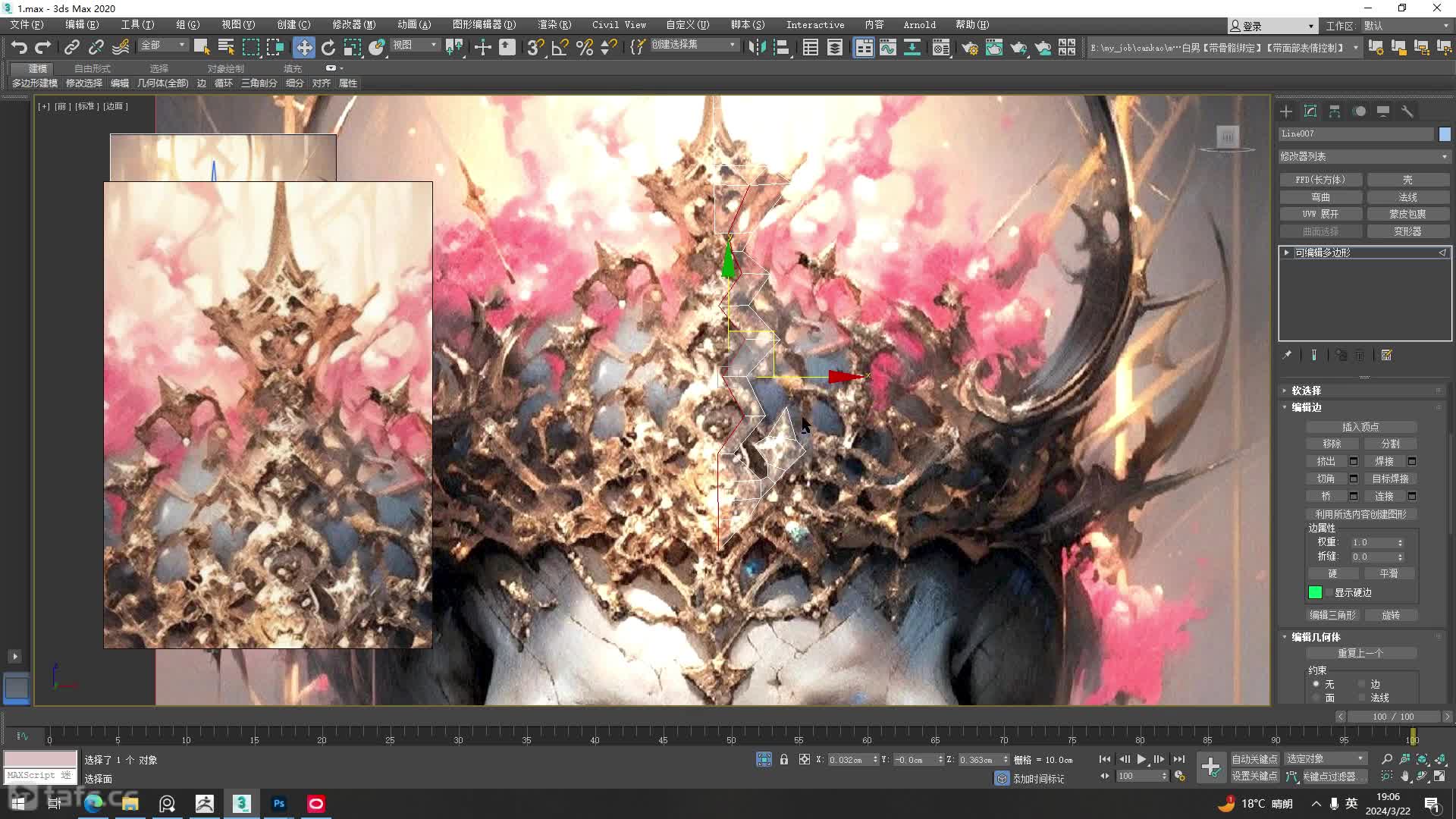Toggle the 自动关键点 auto key button
Viewport: 1456px width, 819px height.
click(x=1254, y=759)
